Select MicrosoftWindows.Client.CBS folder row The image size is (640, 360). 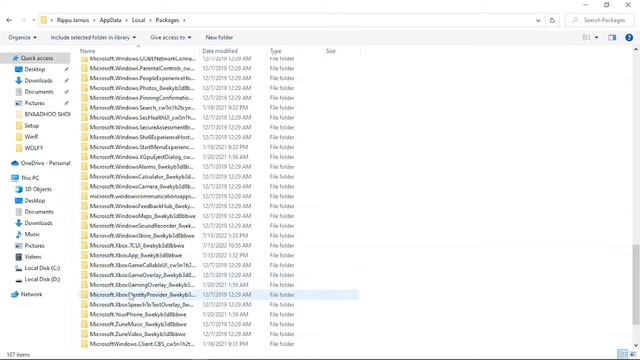point(220,344)
